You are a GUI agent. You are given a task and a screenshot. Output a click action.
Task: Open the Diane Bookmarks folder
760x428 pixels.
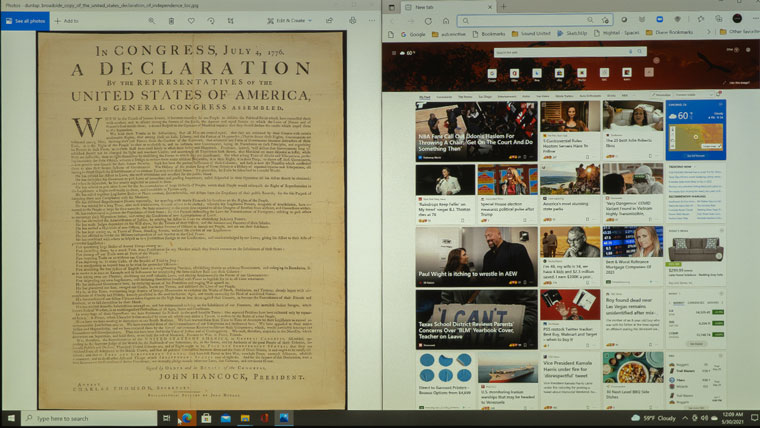pos(669,32)
